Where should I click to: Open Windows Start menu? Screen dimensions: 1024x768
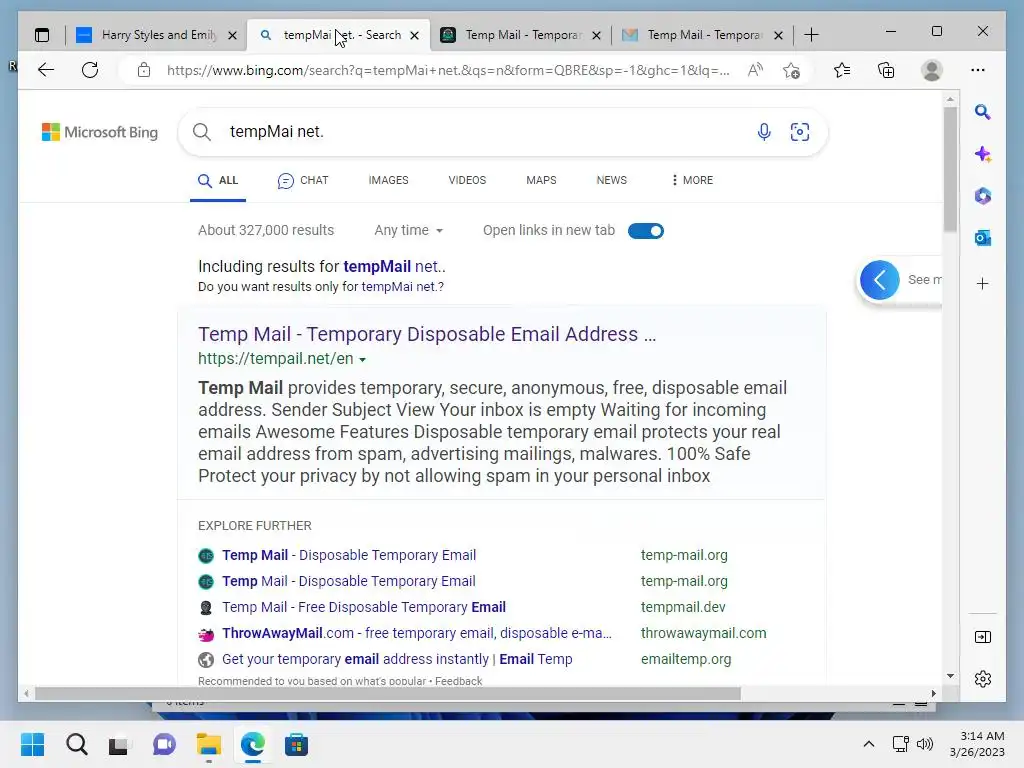click(x=32, y=744)
